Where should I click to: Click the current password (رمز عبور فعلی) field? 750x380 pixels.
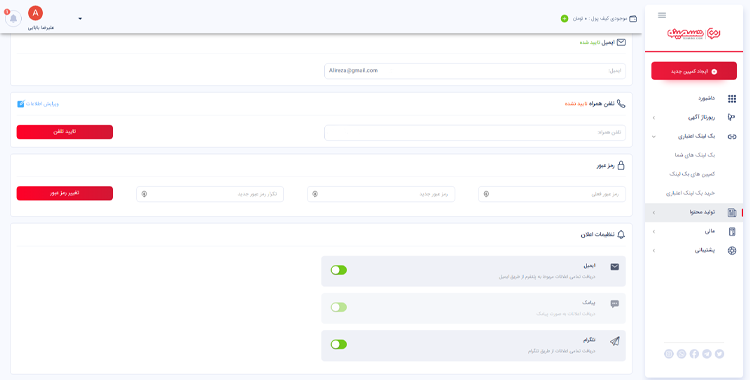[552, 194]
